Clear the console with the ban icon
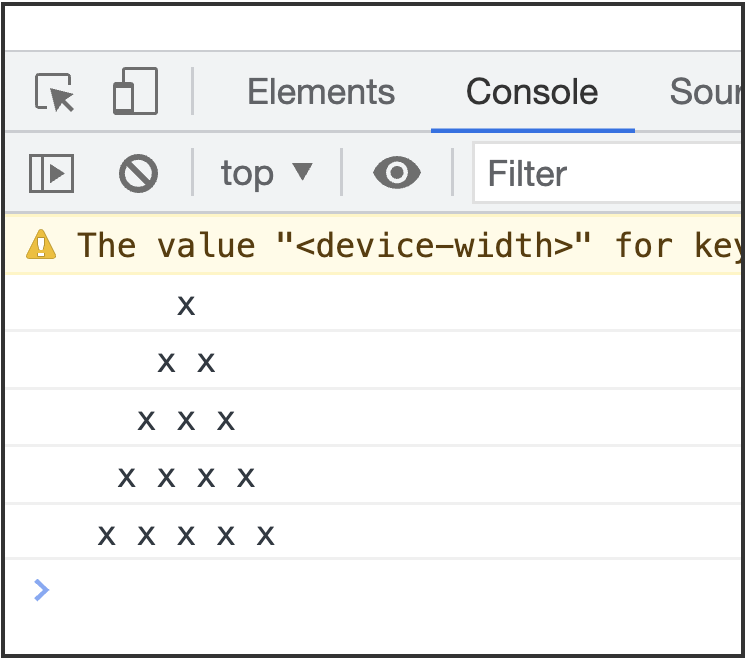Screen dimensions: 748x660 (x=138, y=174)
